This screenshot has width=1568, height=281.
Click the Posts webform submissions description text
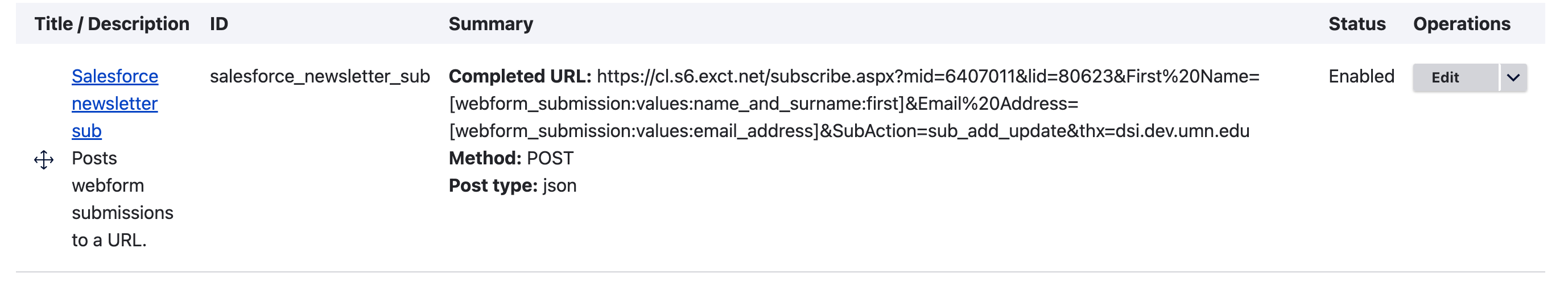click(122, 200)
